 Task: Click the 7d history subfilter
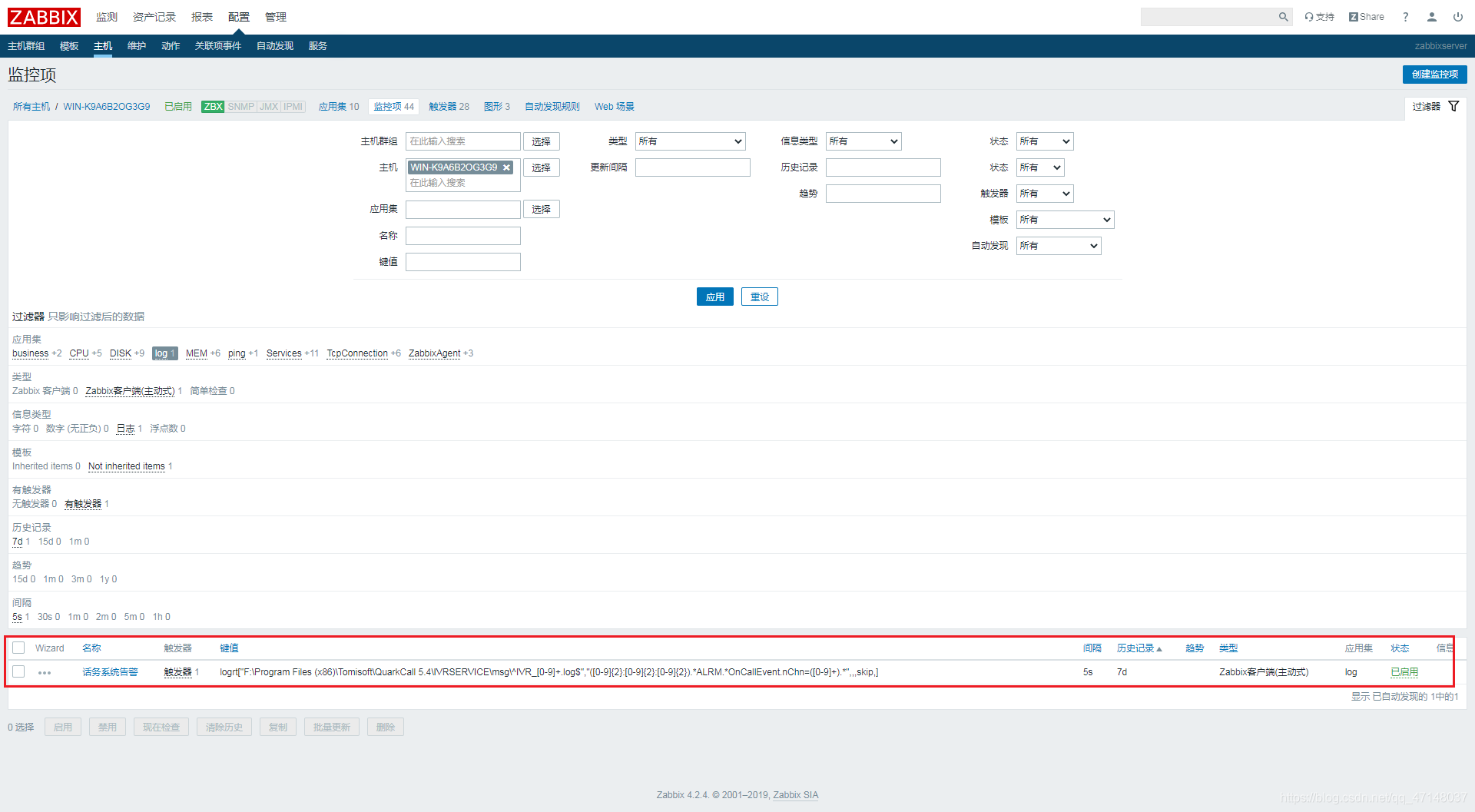click(x=18, y=542)
